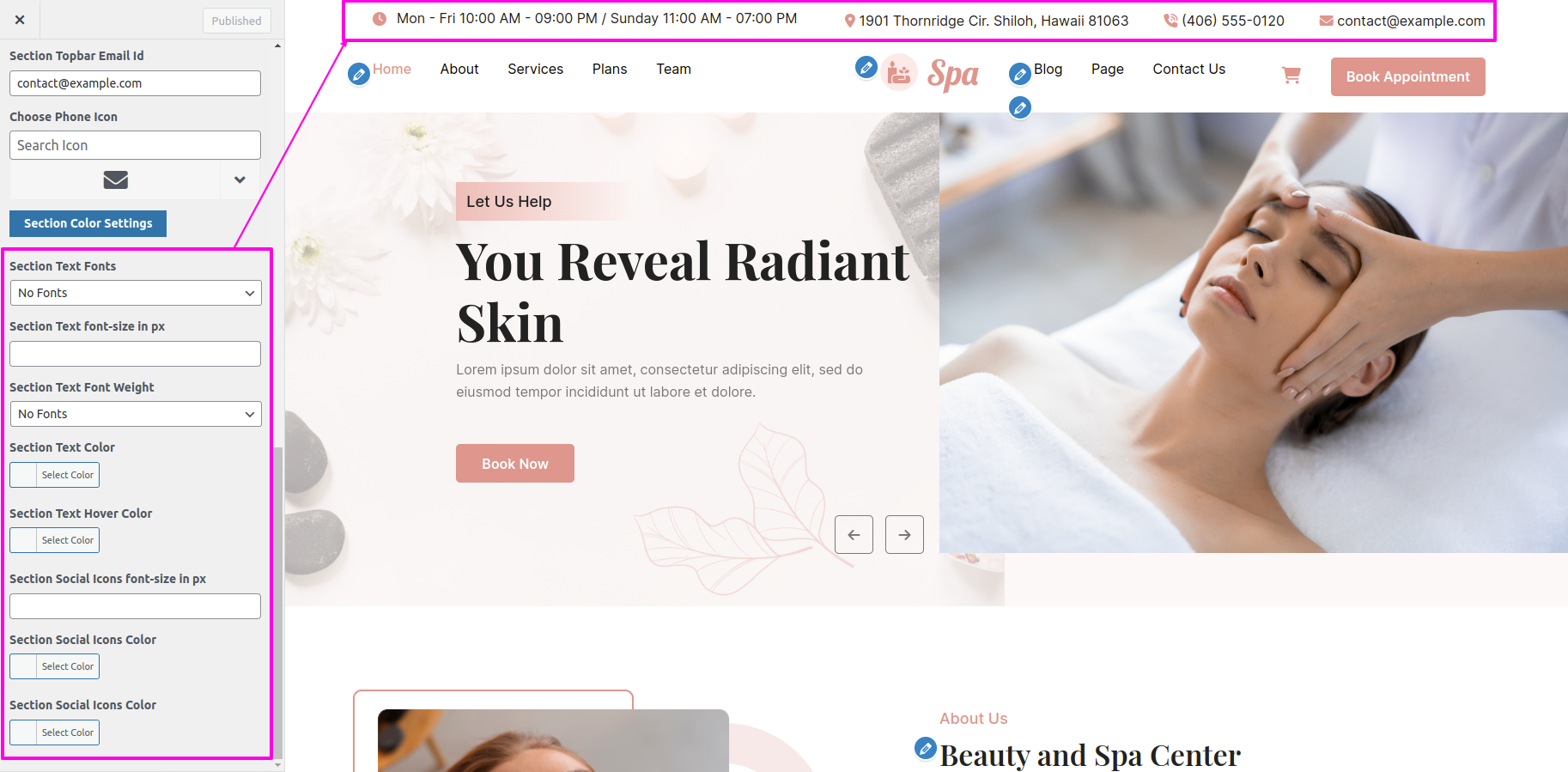Screen dimensions: 1568x772
Task: Open the Page menu item
Action: tap(1107, 69)
